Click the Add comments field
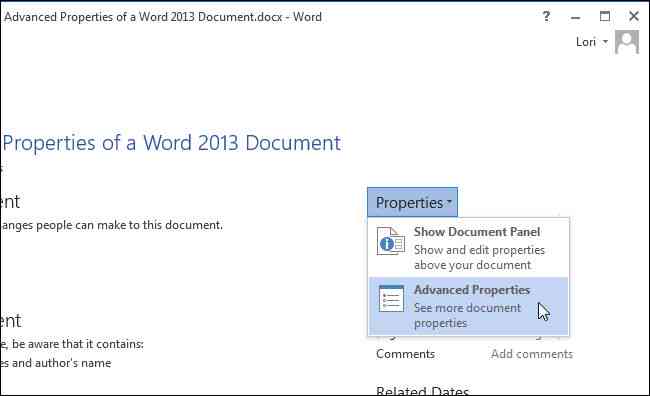The width and height of the screenshot is (650, 396). pos(532,354)
